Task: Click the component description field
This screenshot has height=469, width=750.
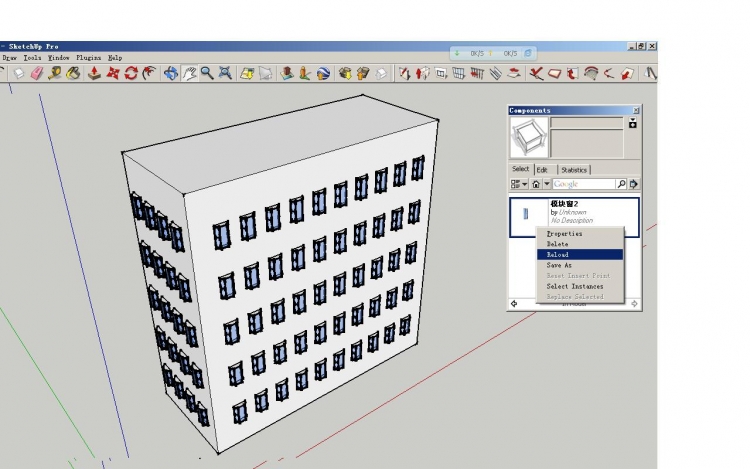Action: tap(587, 143)
